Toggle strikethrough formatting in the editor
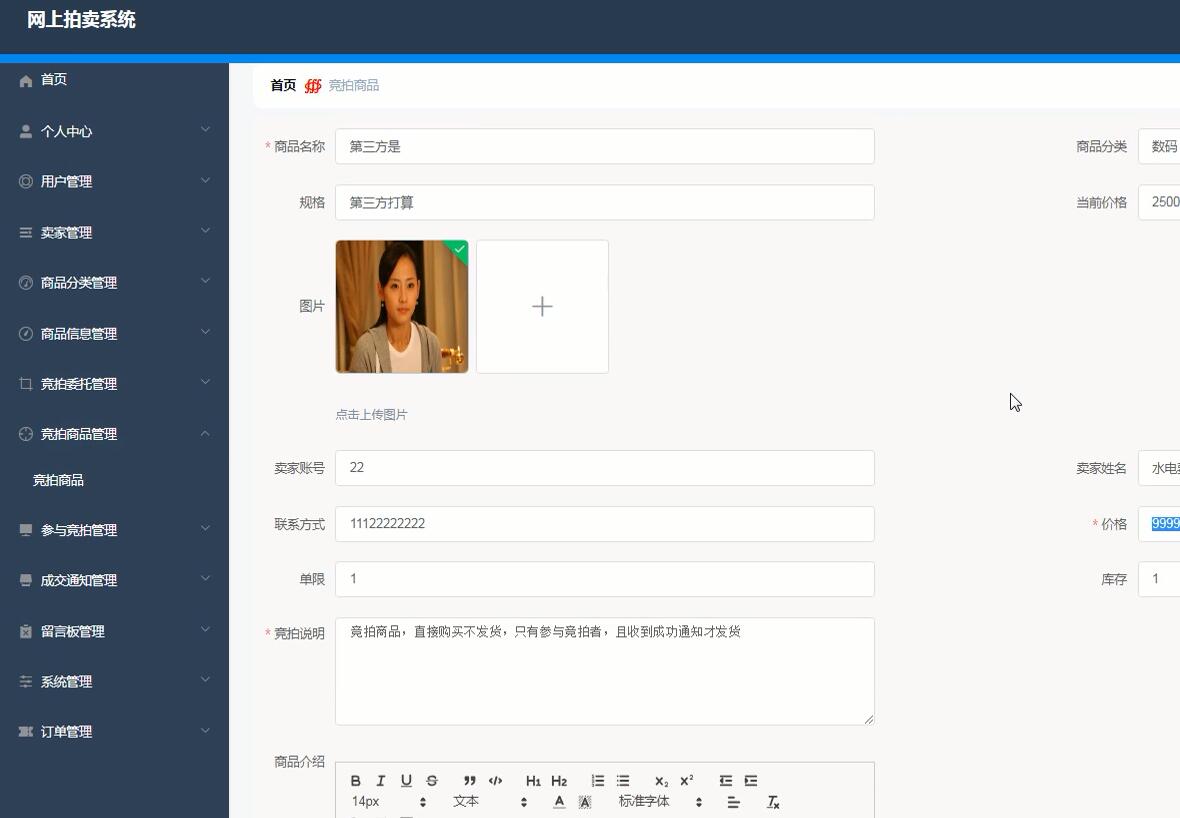Screen dimensions: 1180x818 click(x=431, y=780)
